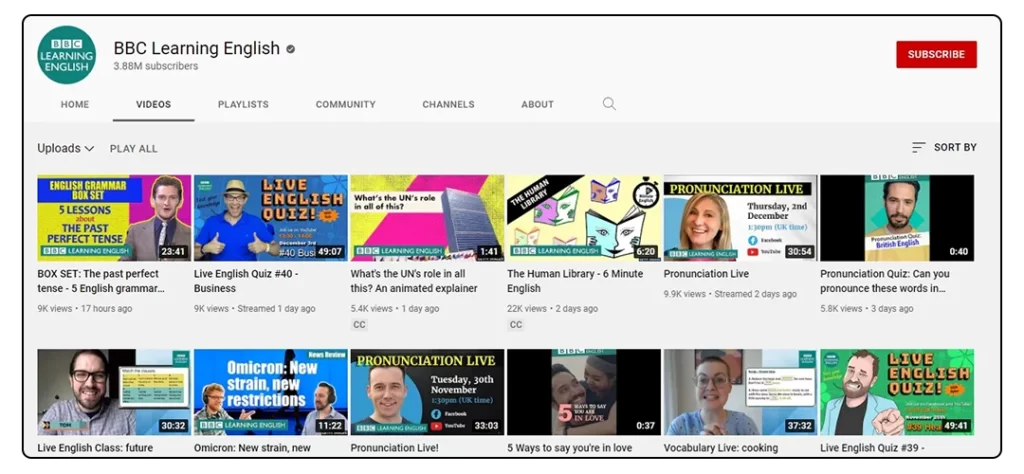Play the Vocabulary Live cooking thumbnail
Image resolution: width=1024 pixels, height=474 pixels.
click(741, 392)
